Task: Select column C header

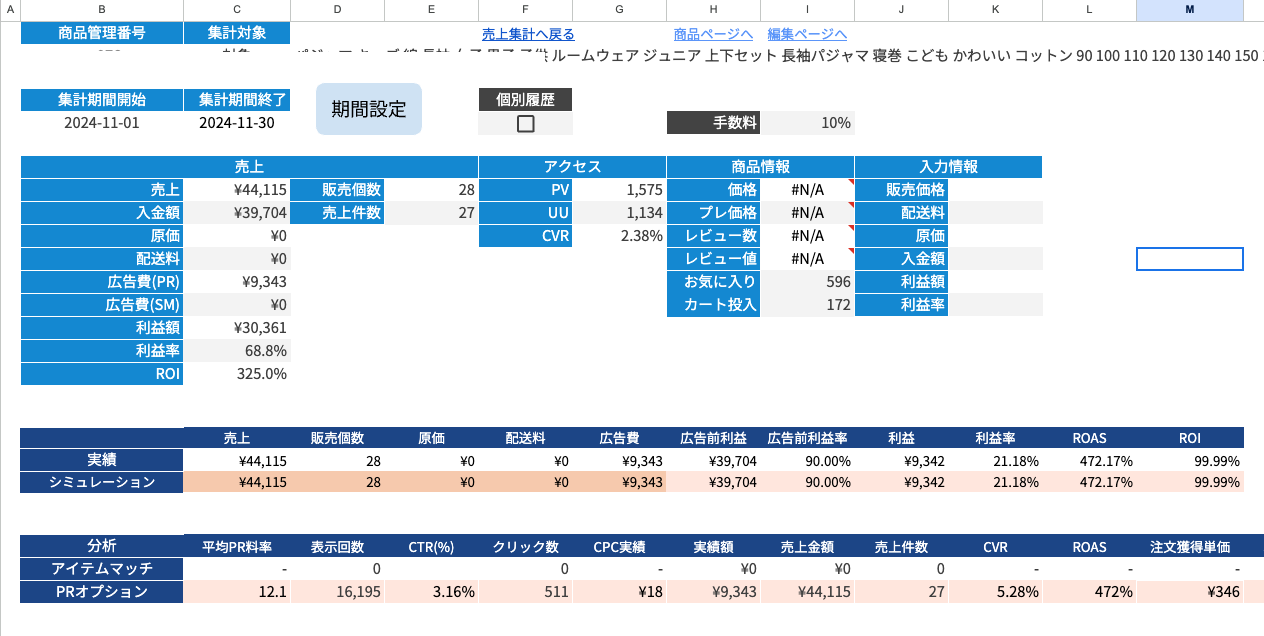Action: (237, 9)
